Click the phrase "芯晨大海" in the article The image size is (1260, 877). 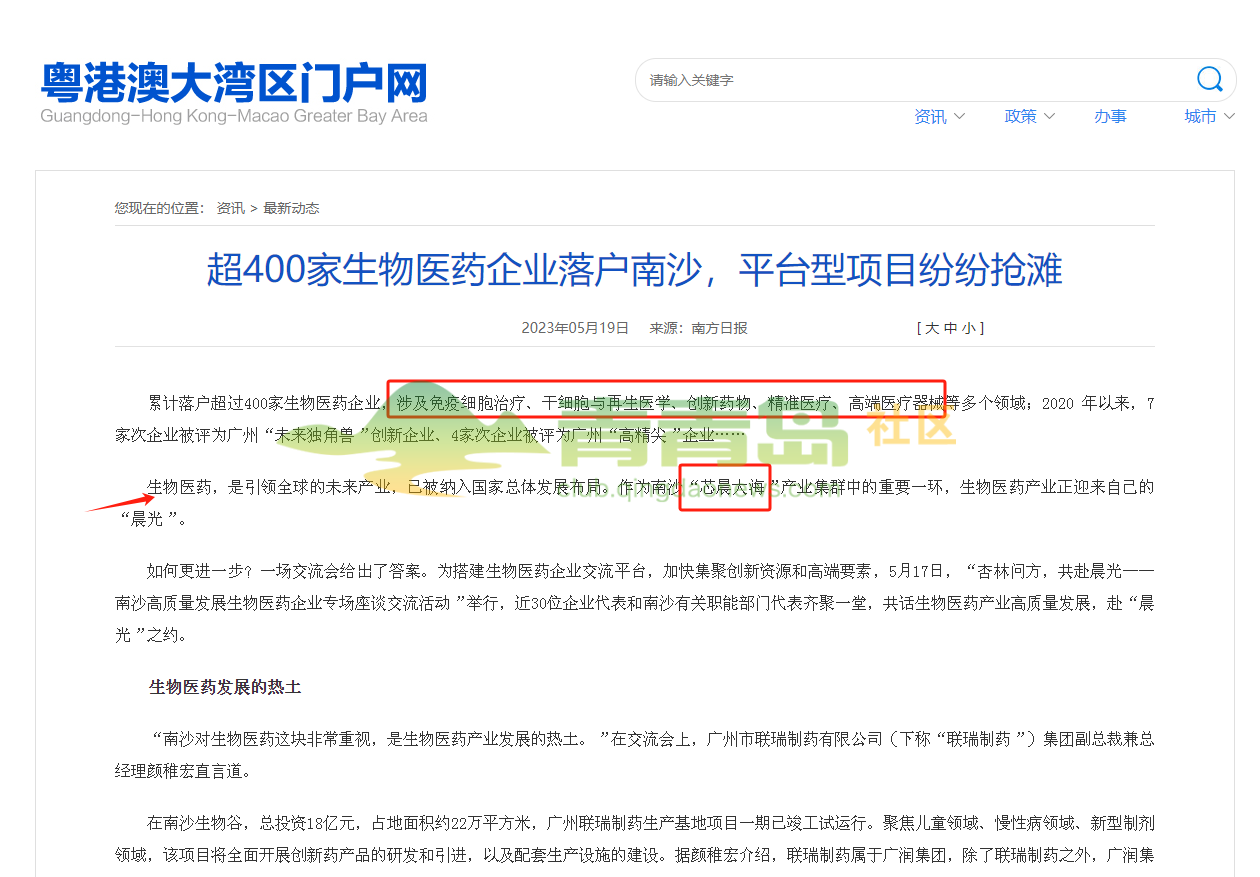coord(733,488)
